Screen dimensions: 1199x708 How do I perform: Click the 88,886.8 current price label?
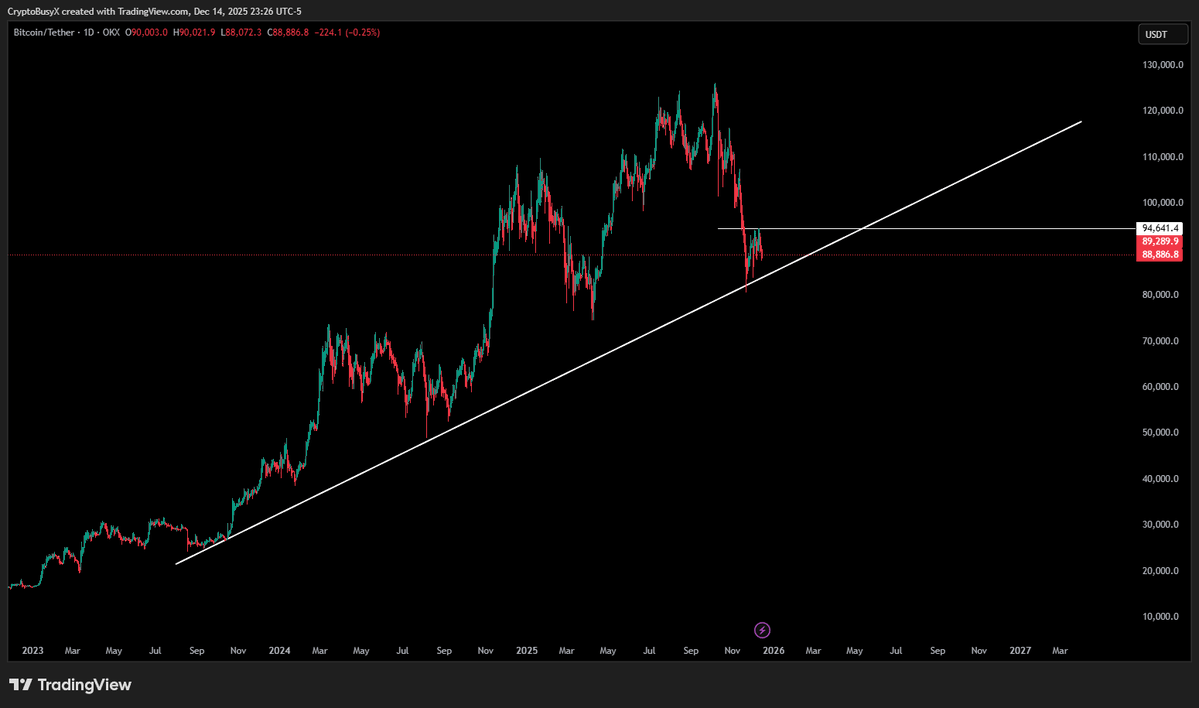1160,255
